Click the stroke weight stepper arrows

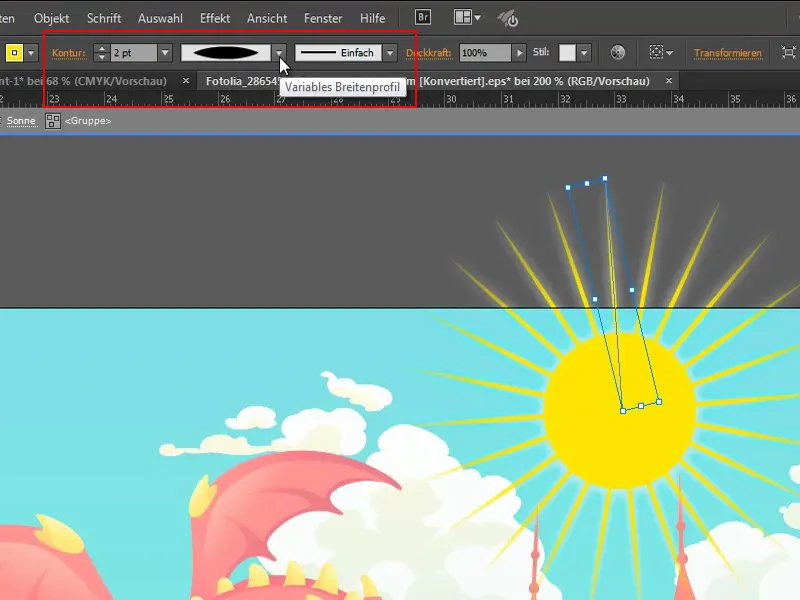click(102, 53)
